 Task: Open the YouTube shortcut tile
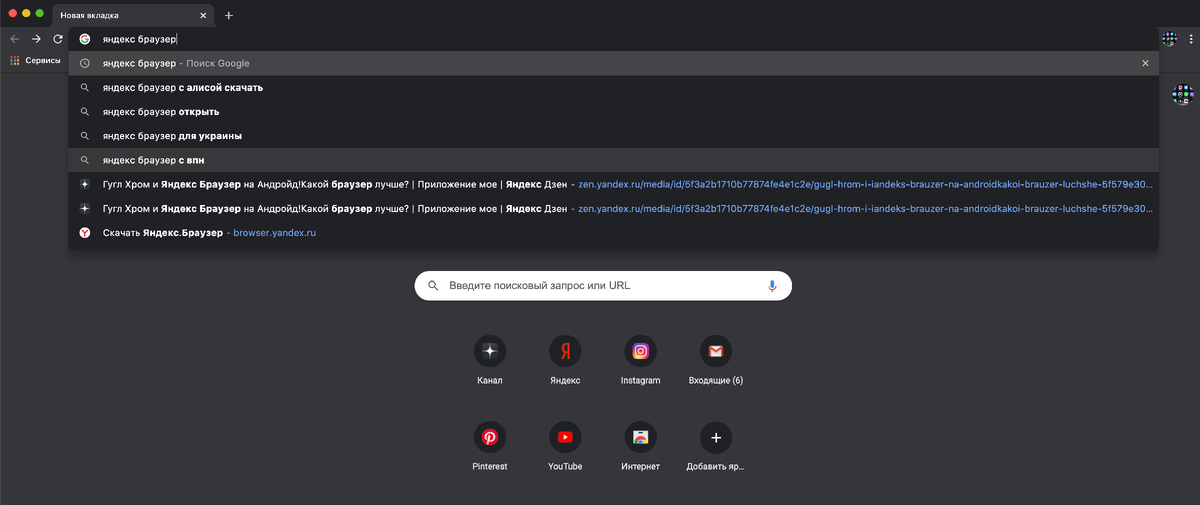pyautogui.click(x=565, y=447)
